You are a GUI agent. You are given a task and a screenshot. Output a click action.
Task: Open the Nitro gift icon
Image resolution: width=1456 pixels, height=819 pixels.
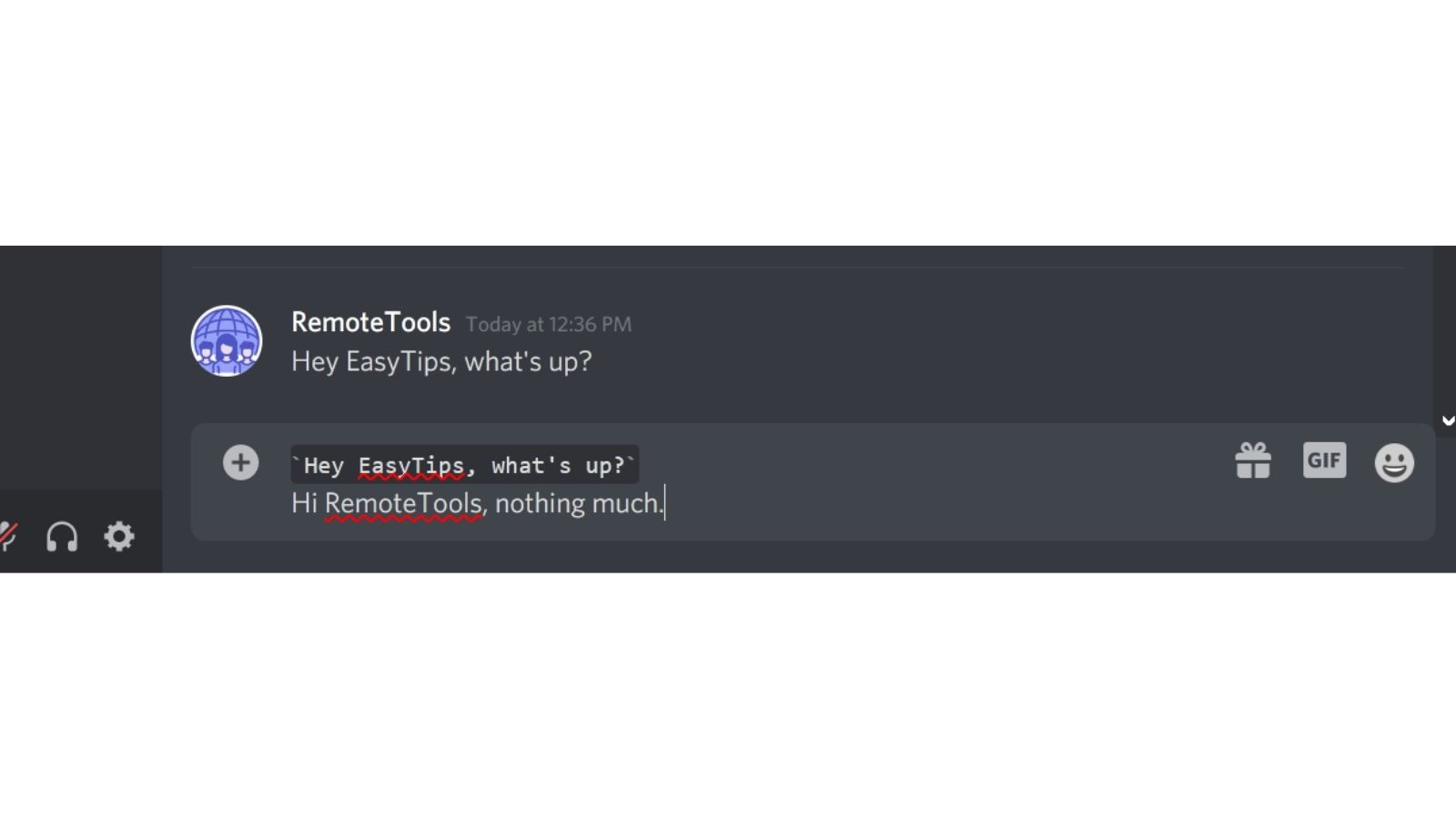point(1253,460)
